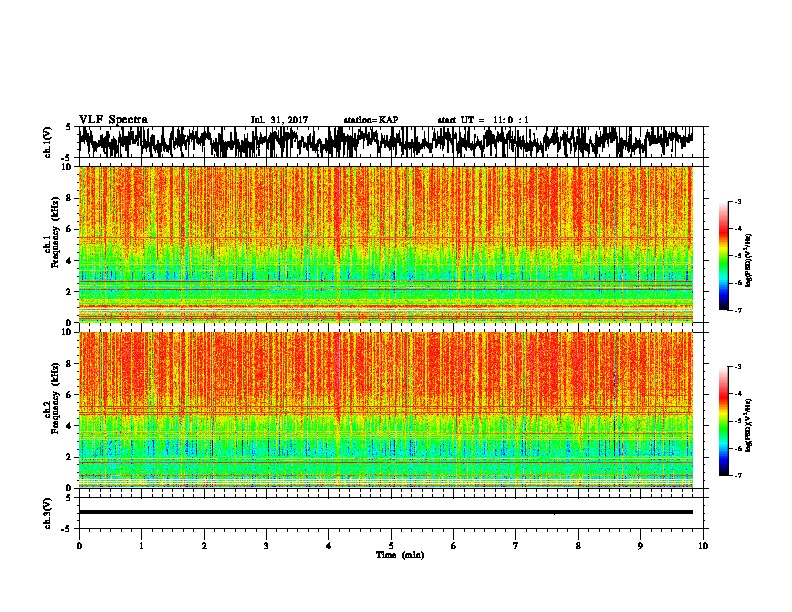Click the ch.2 frequency tick "4" kHz
792x612 pixels.
click(70, 426)
